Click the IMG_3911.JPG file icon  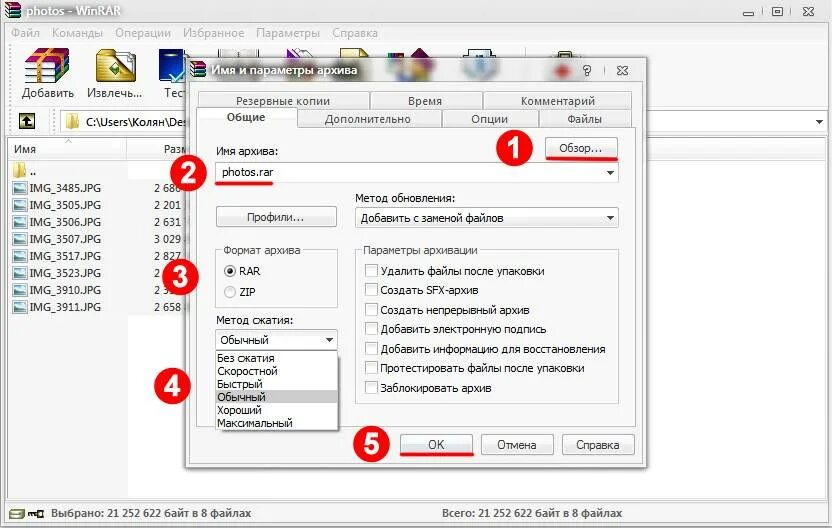(x=20, y=307)
